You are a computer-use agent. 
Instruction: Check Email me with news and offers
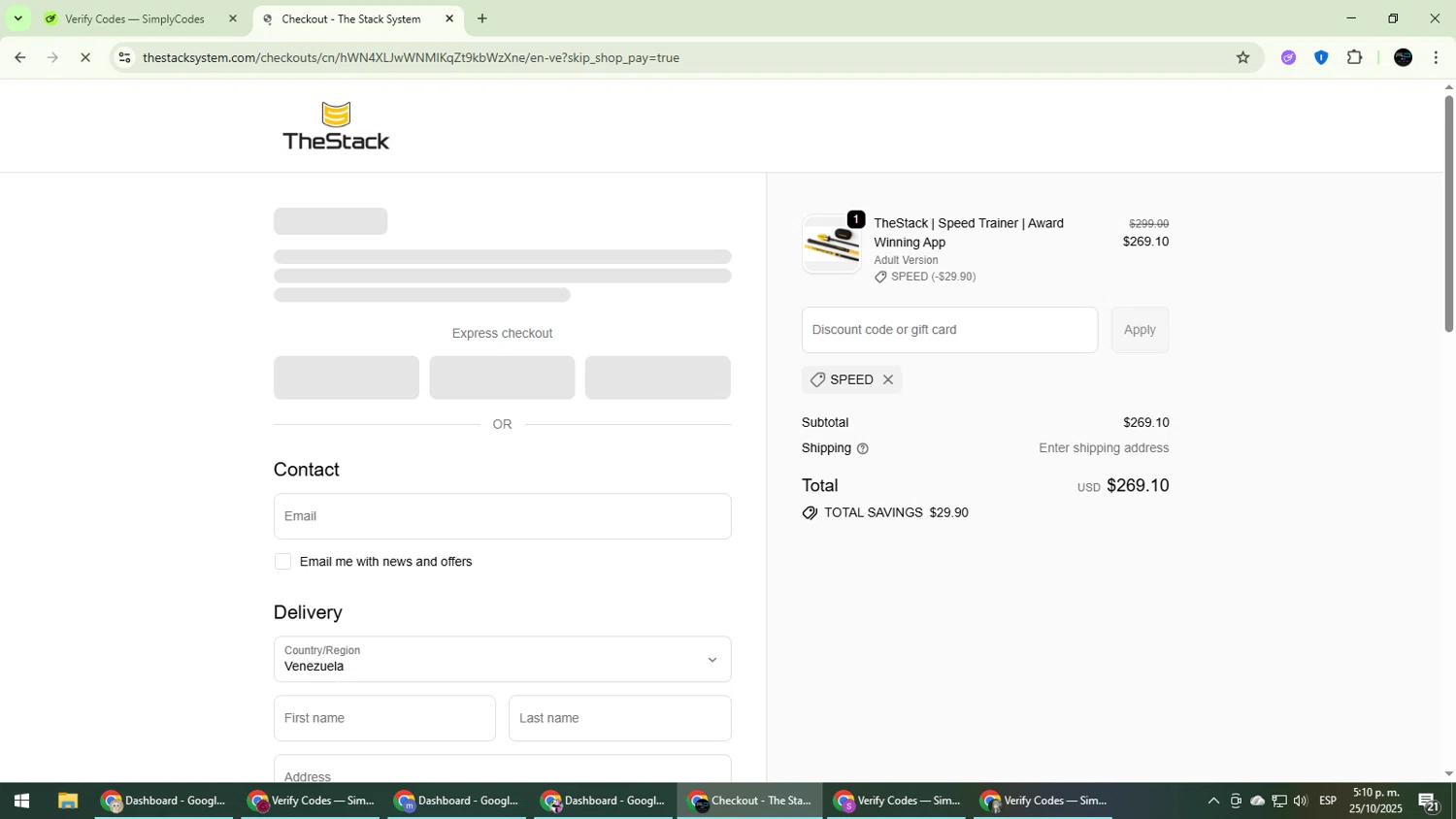tap(282, 562)
